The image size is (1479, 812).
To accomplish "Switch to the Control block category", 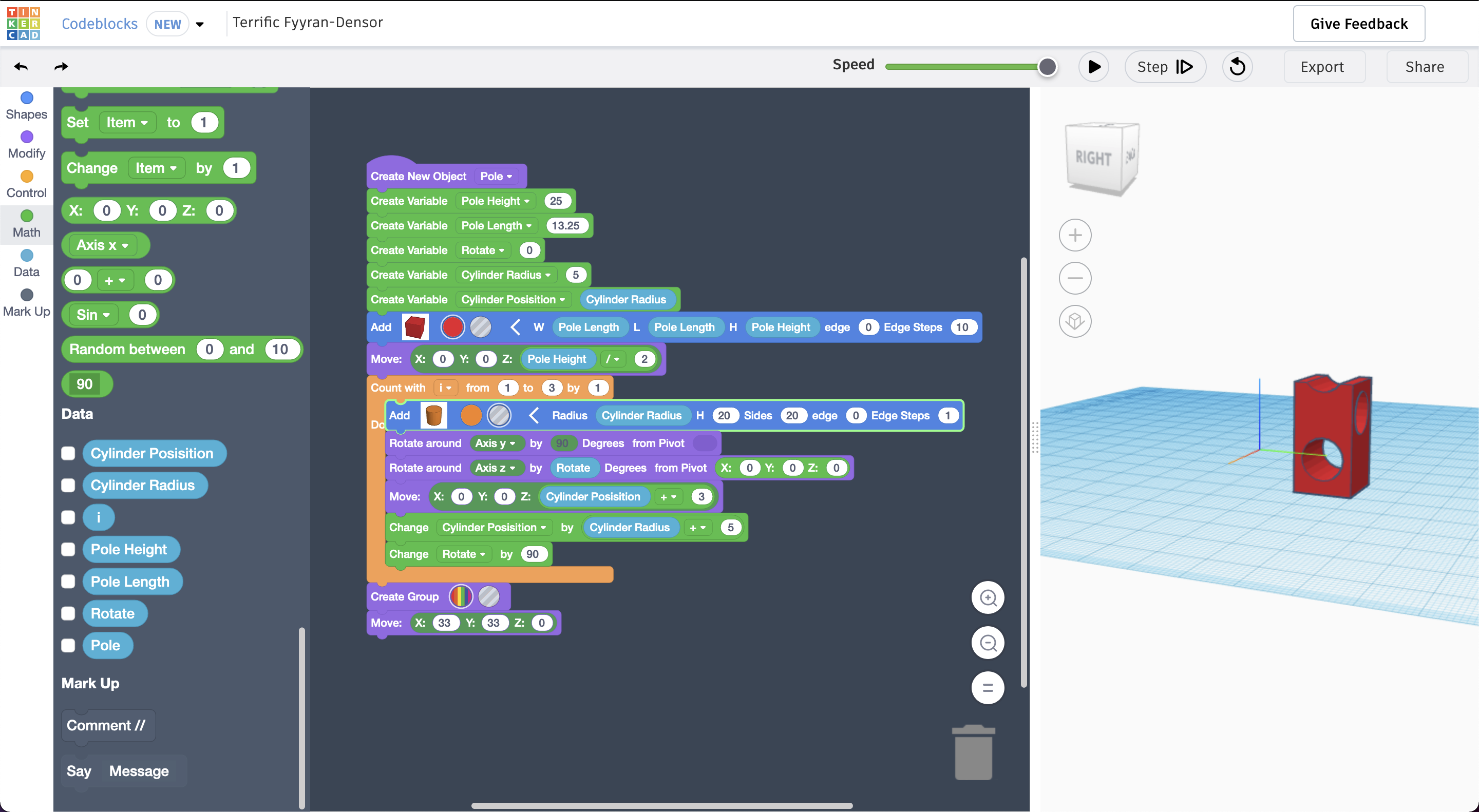I will click(26, 184).
